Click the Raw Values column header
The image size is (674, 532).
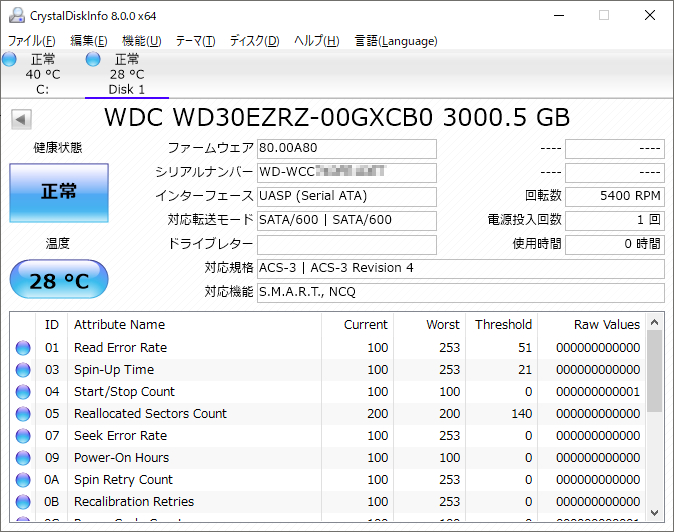pyautogui.click(x=591, y=325)
